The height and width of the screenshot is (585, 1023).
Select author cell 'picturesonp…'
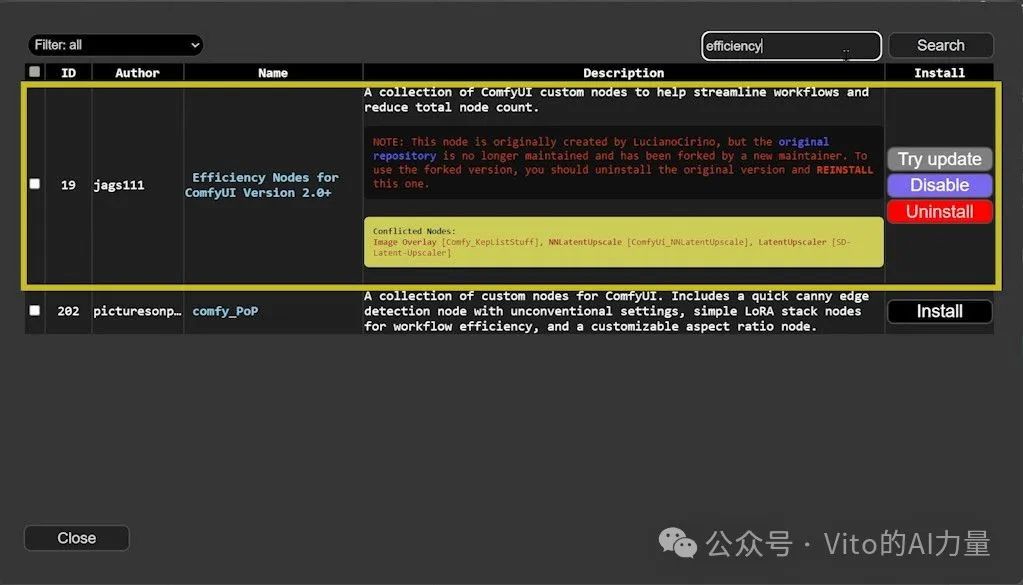click(137, 311)
